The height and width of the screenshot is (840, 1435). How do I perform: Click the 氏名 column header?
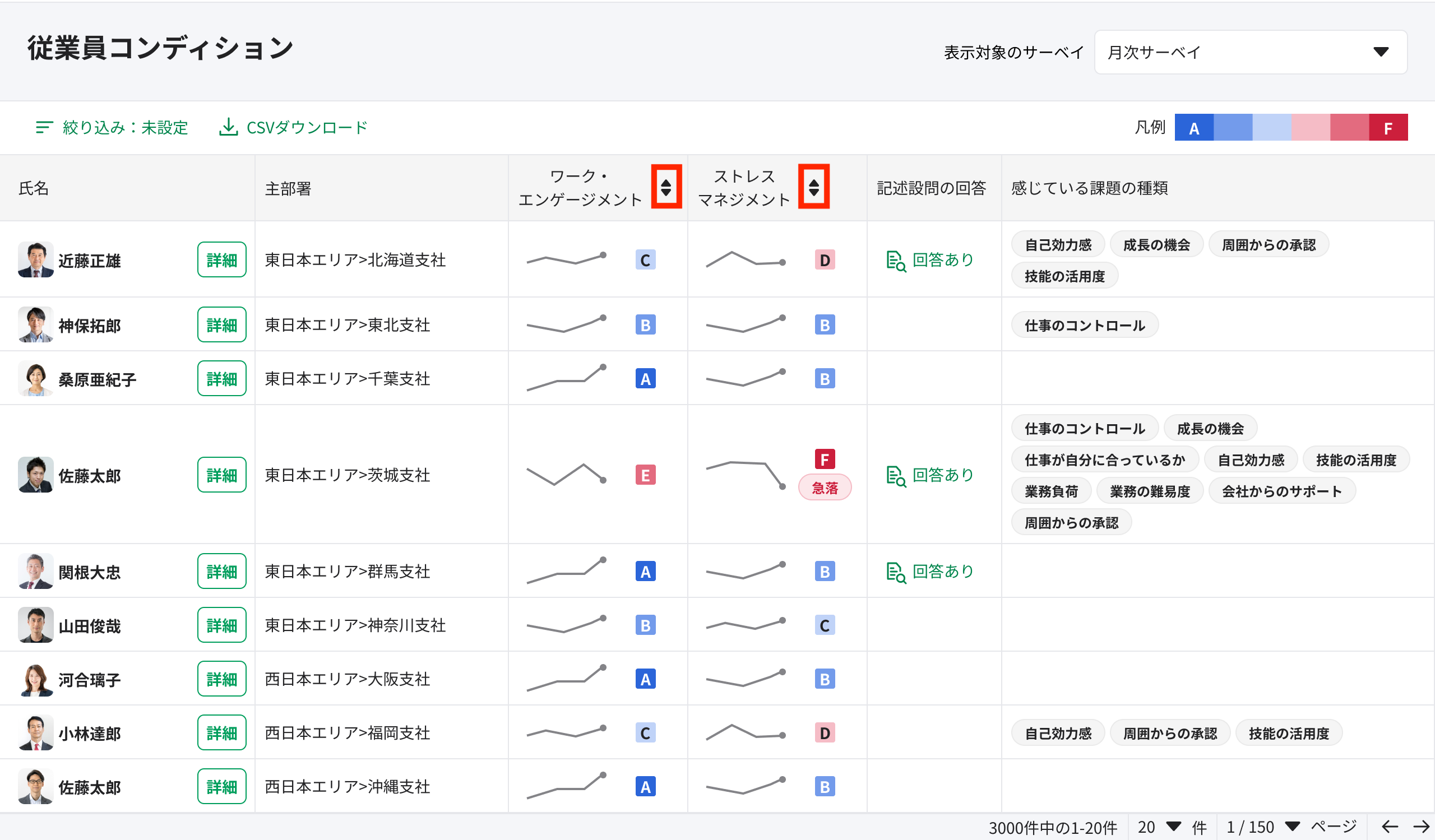click(x=128, y=188)
